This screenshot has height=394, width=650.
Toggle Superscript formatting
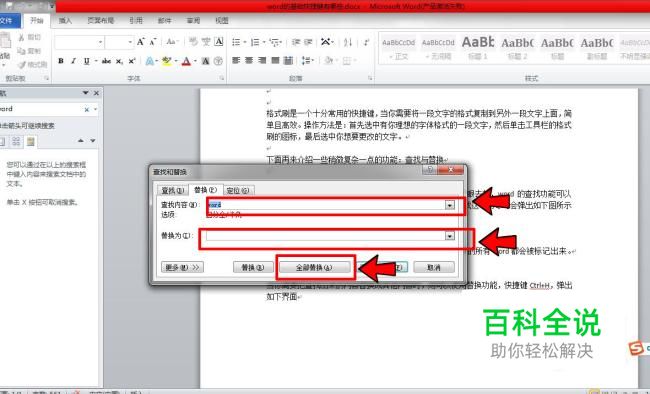(x=132, y=61)
